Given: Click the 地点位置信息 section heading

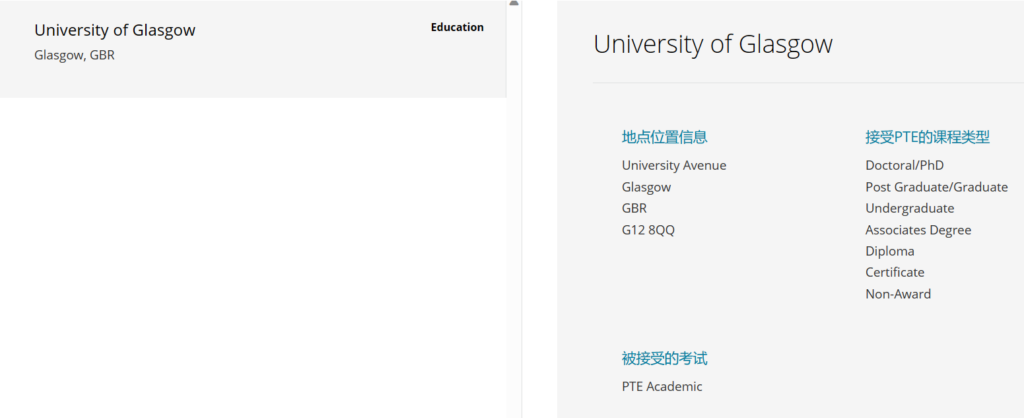Looking at the screenshot, I should click(x=665, y=137).
